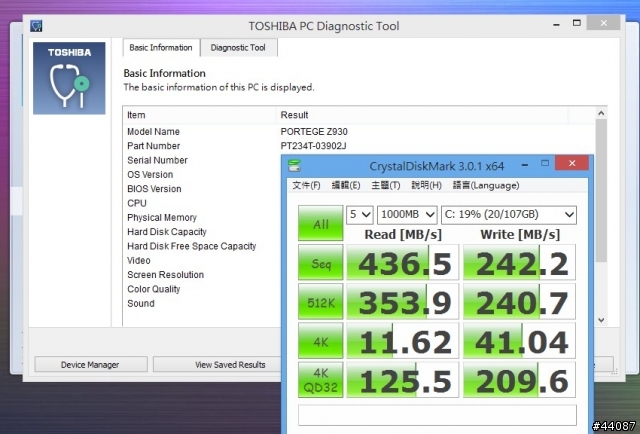Start the 4K benchmark test

click(321, 341)
